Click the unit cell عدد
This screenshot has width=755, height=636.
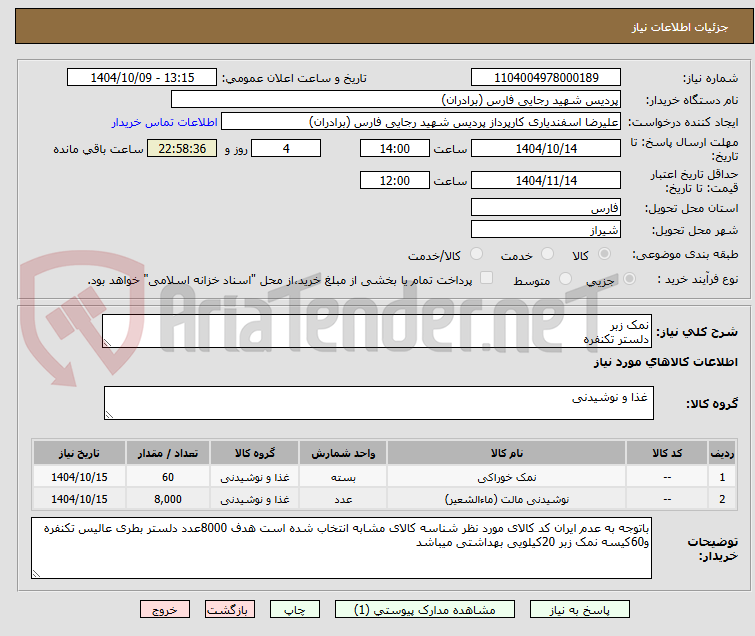343,499
